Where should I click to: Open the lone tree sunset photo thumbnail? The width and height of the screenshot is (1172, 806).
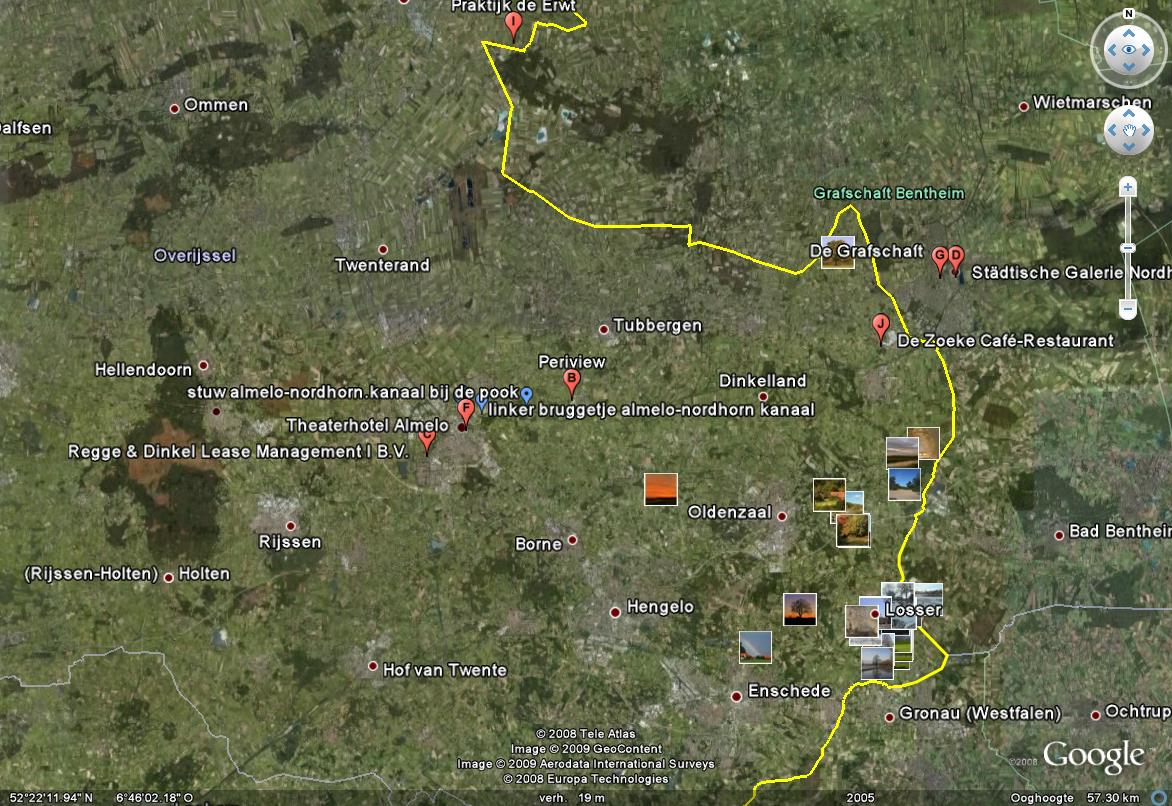coord(799,609)
